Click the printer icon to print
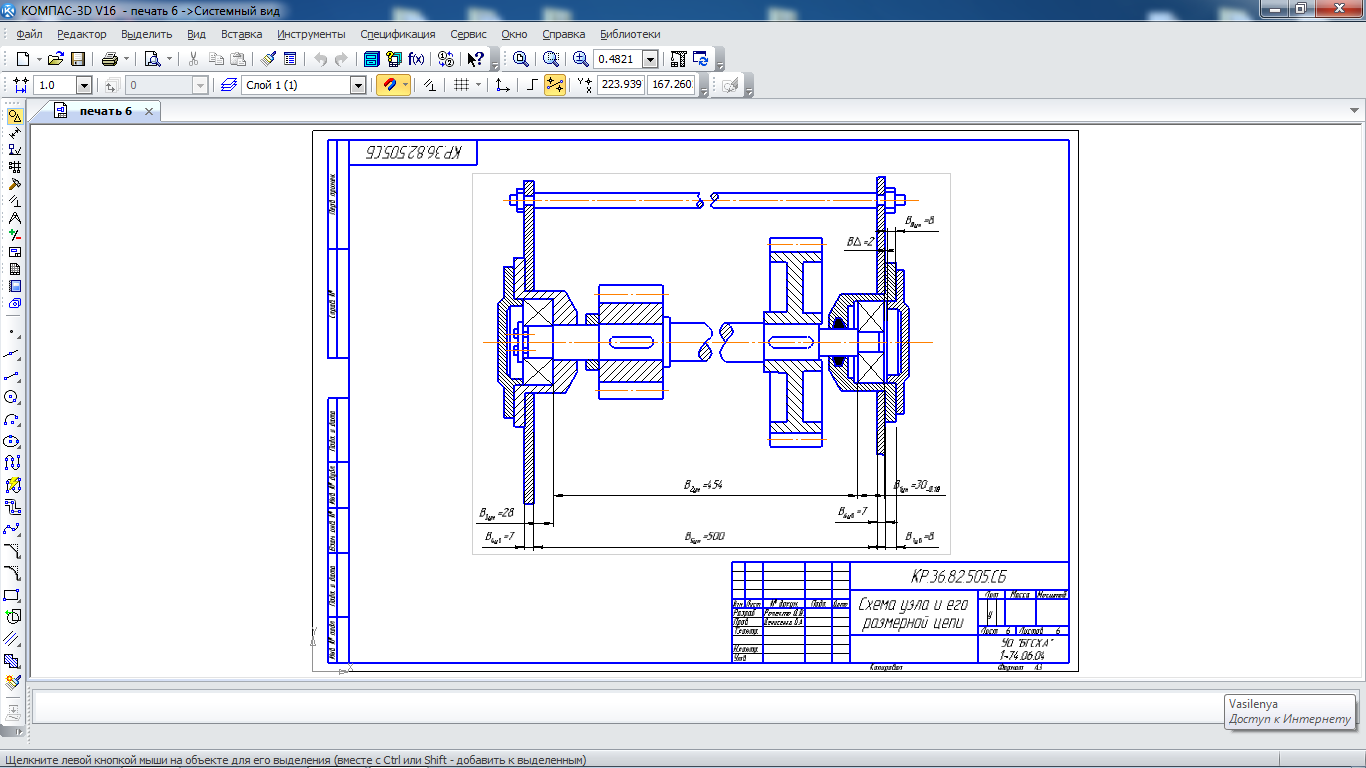The image size is (1366, 768). [110, 59]
